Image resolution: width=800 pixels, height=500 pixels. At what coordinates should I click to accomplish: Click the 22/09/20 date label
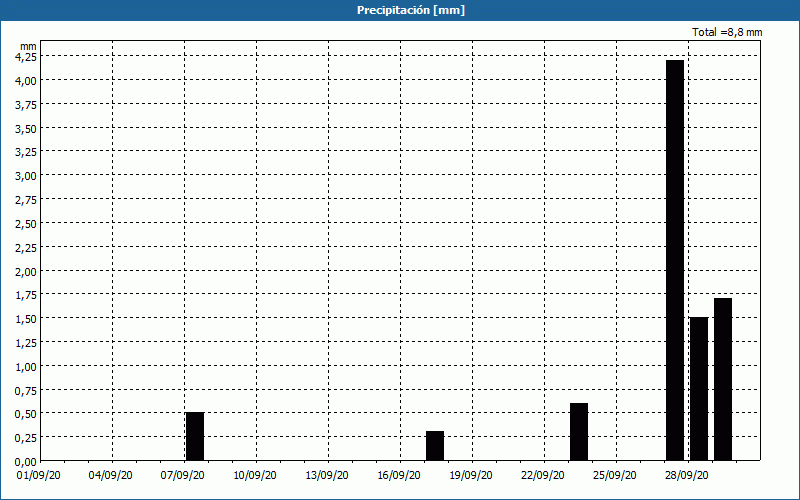[543, 476]
